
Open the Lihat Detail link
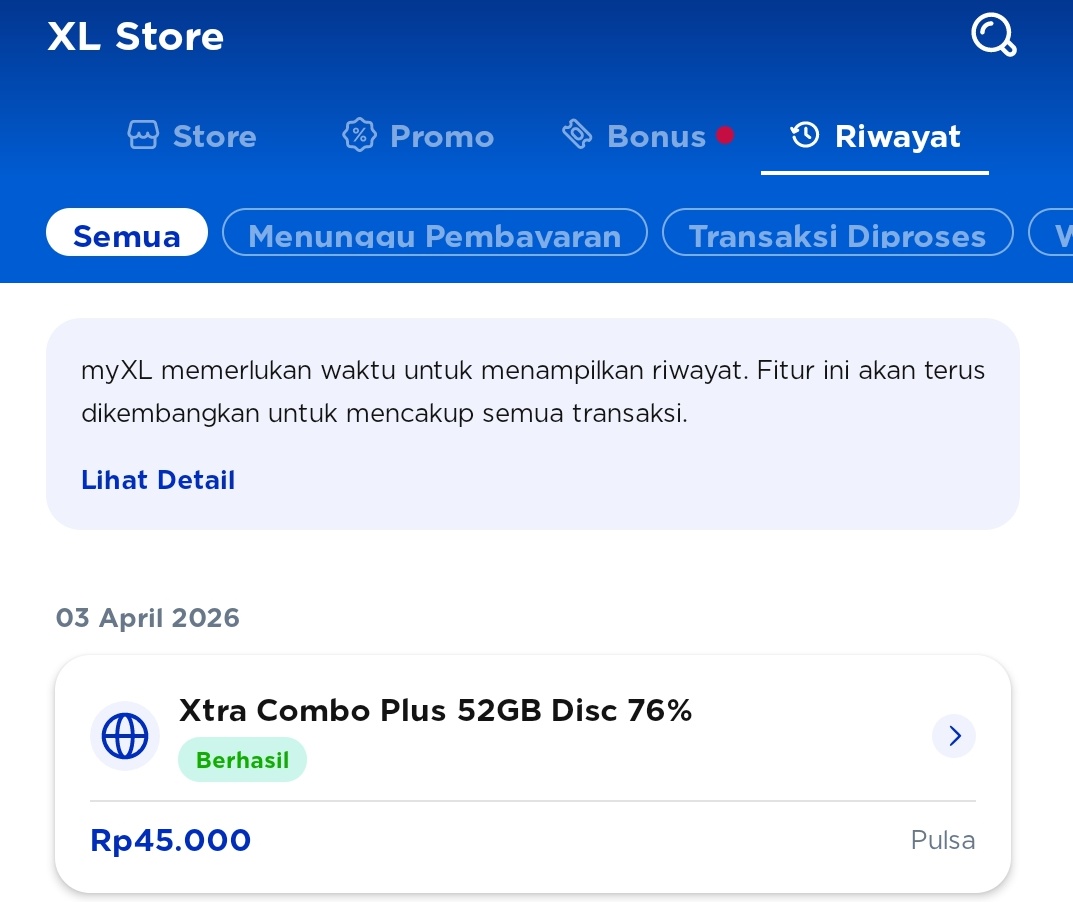pos(158,480)
